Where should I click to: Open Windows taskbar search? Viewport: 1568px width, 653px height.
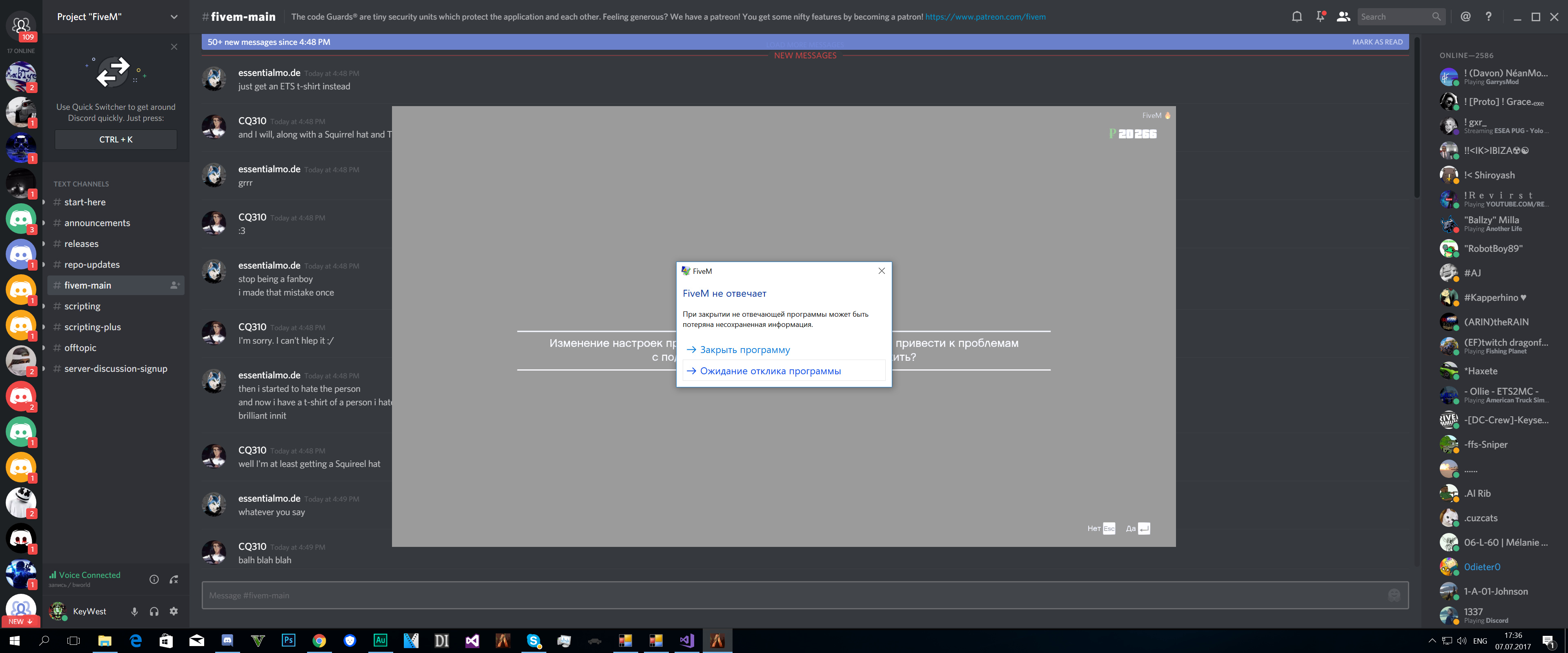coord(44,640)
